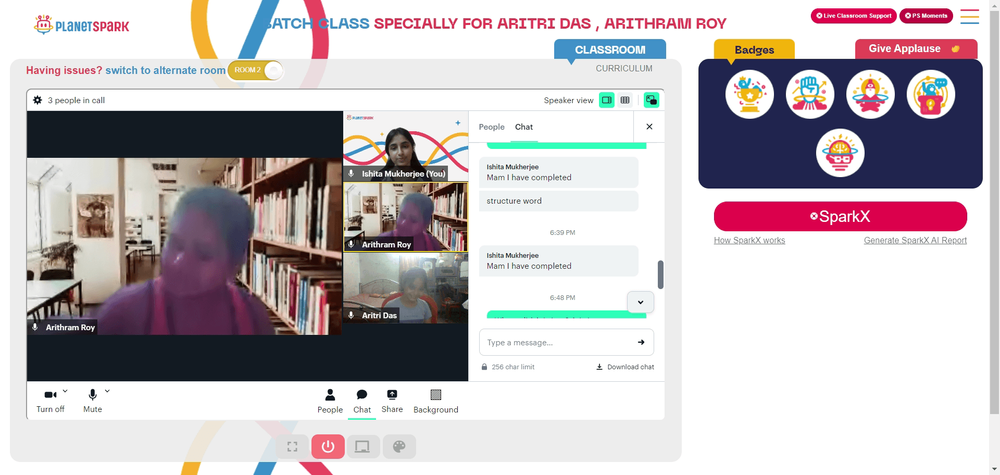Click the main Arithram Roy speaker video
The width and height of the screenshot is (1000, 475).
[x=184, y=246]
